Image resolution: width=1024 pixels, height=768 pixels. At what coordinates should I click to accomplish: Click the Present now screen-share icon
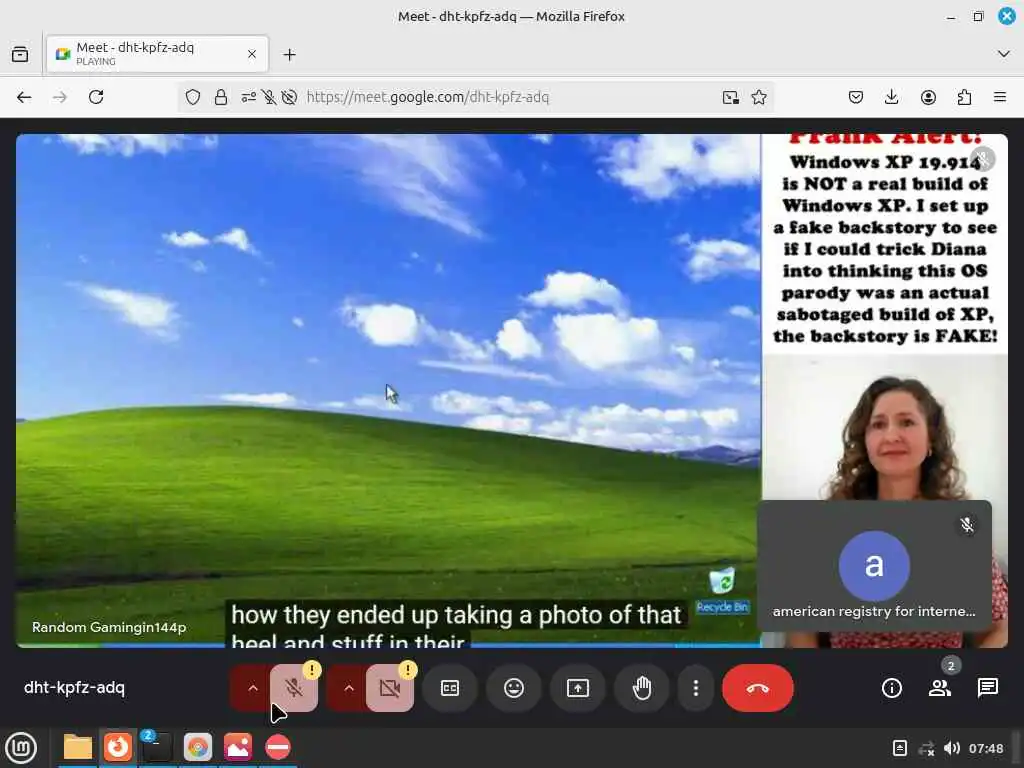[x=578, y=688]
